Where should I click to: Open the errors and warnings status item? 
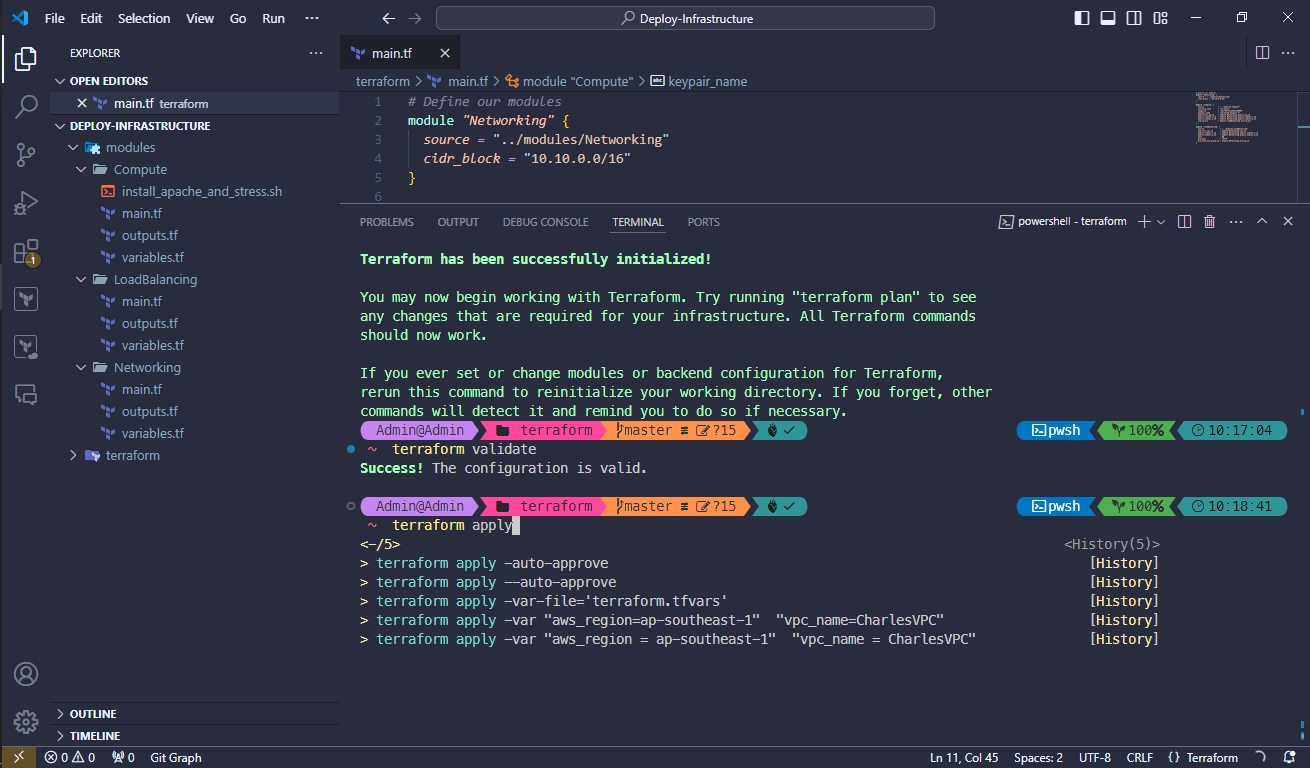[70, 757]
